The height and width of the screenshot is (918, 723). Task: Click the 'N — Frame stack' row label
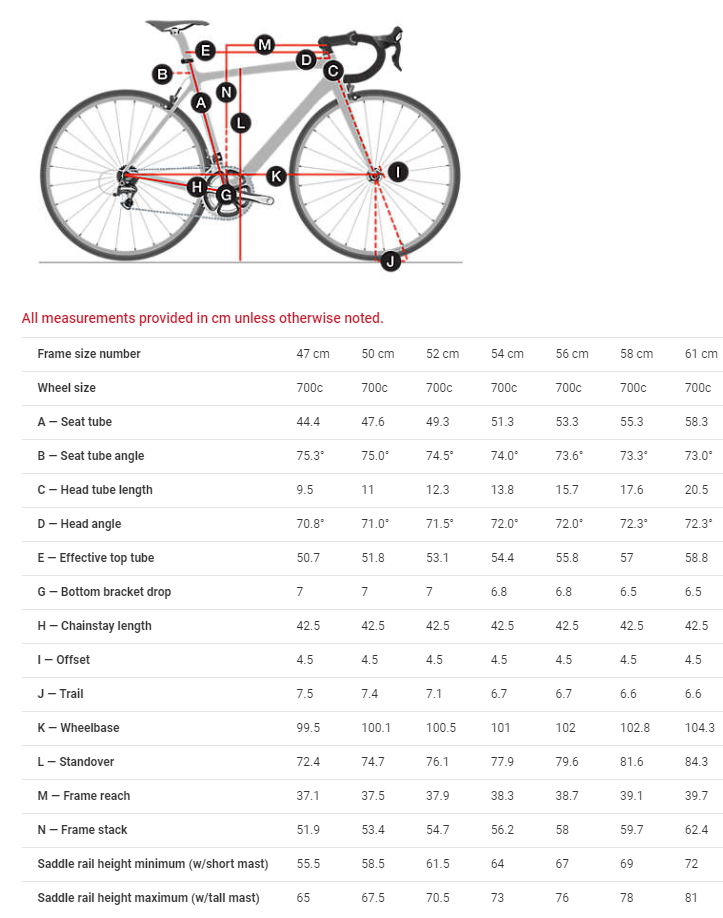tap(82, 830)
